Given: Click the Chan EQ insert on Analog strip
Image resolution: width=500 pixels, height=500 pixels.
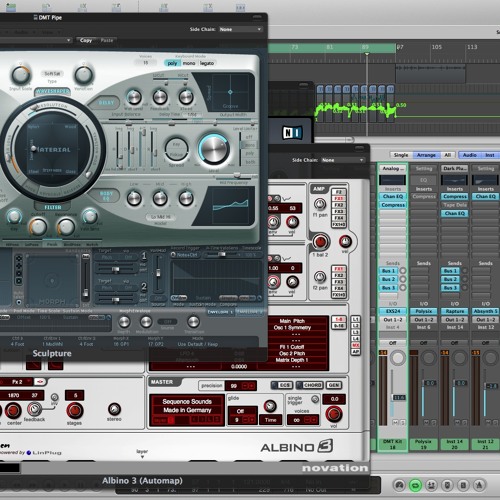Looking at the screenshot, I should coord(393,196).
